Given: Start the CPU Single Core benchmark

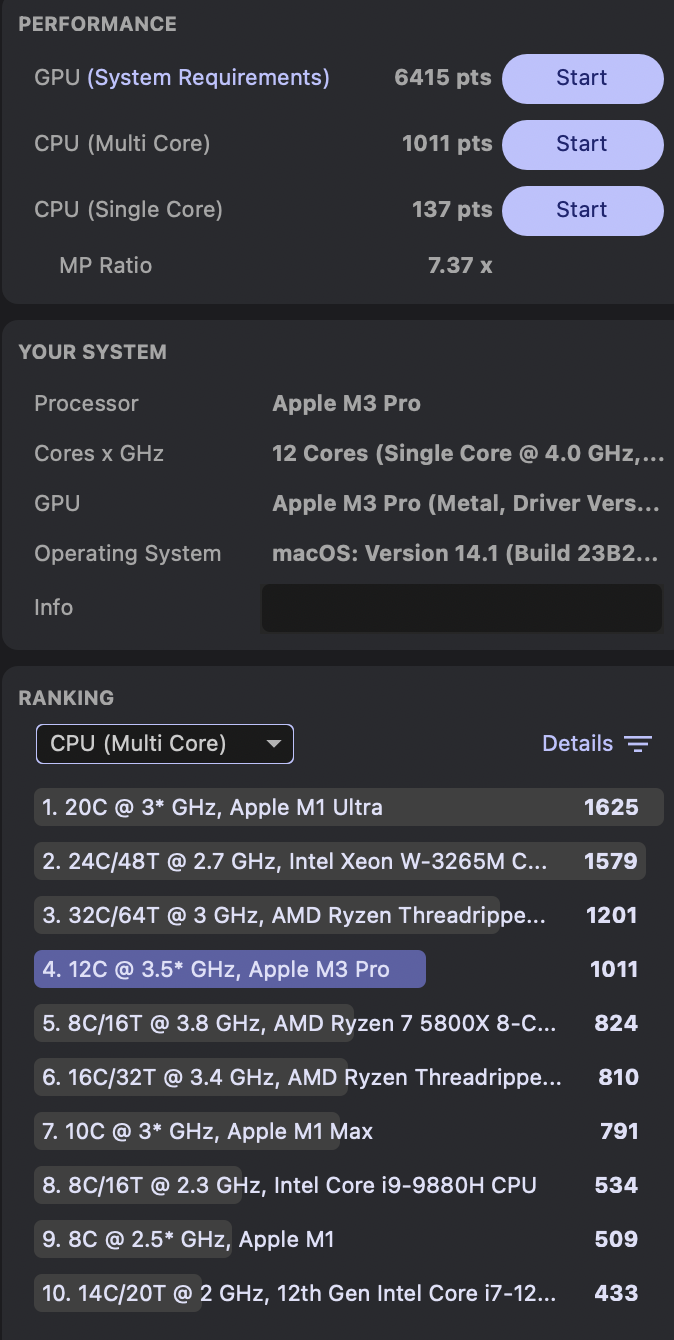Looking at the screenshot, I should click(582, 210).
